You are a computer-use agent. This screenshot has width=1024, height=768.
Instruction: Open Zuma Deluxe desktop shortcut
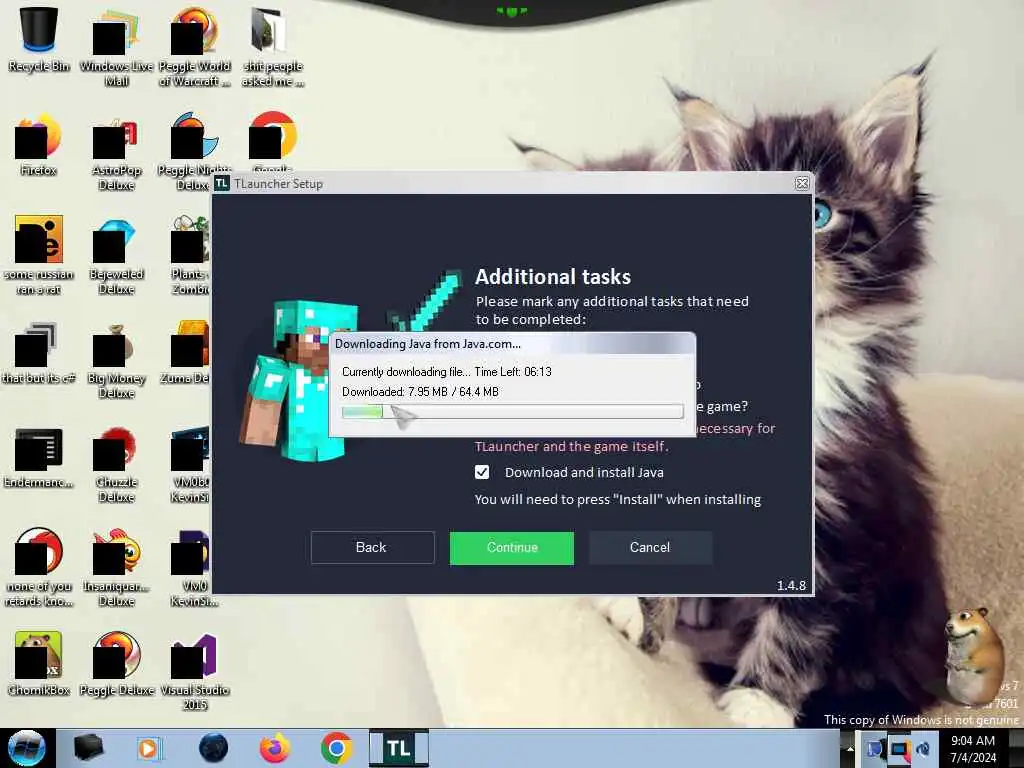[x=186, y=353]
